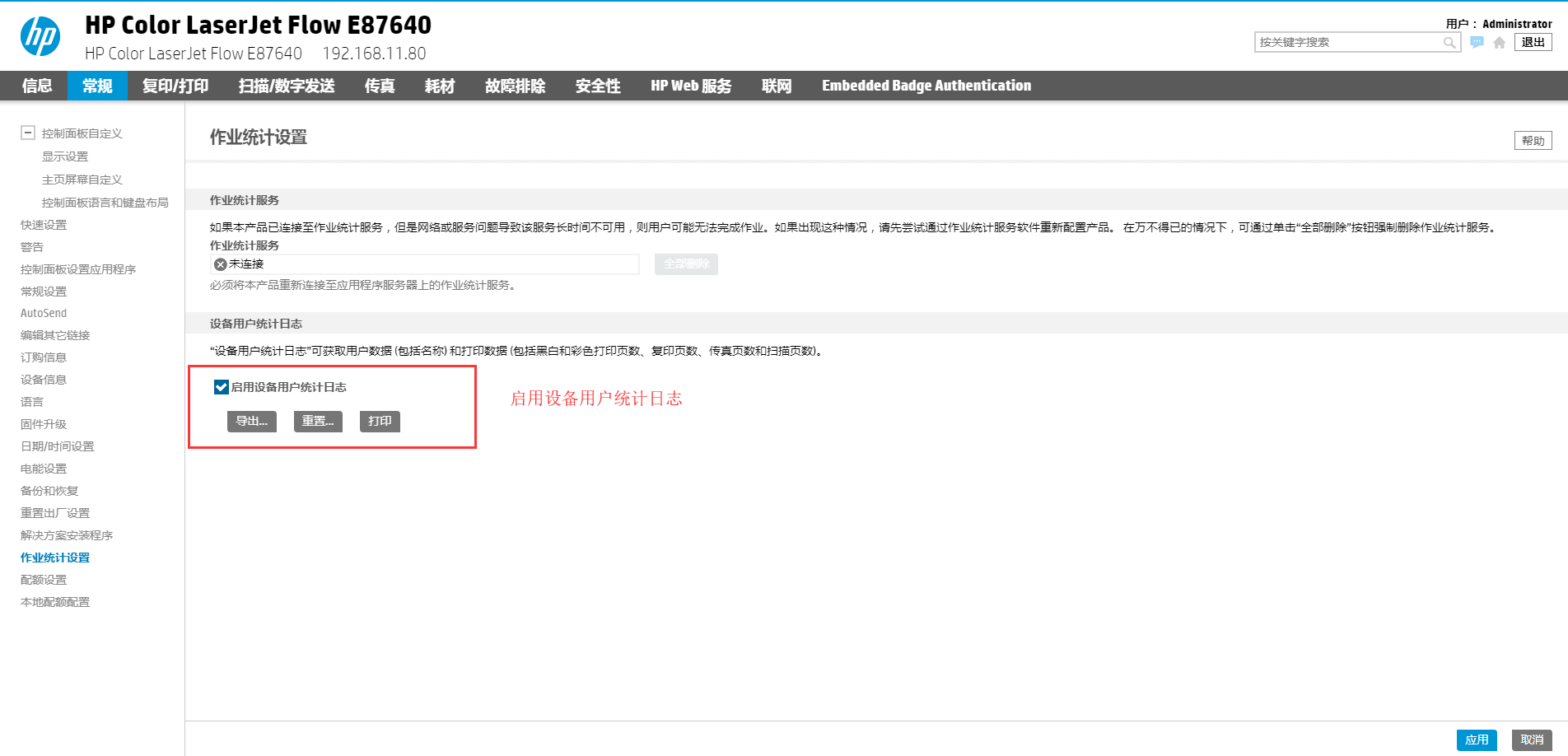
Task: Open Embedded Badge Authentication tab
Action: (x=926, y=86)
